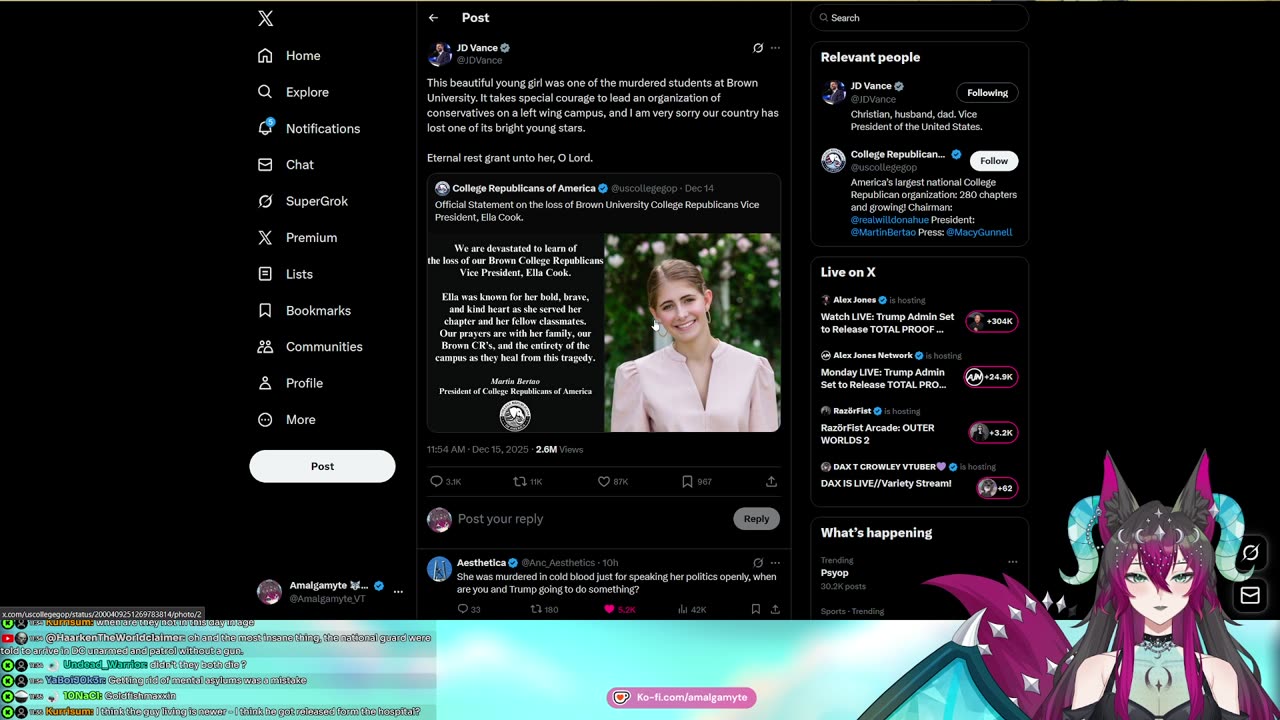Click the Lists icon

coord(265,274)
